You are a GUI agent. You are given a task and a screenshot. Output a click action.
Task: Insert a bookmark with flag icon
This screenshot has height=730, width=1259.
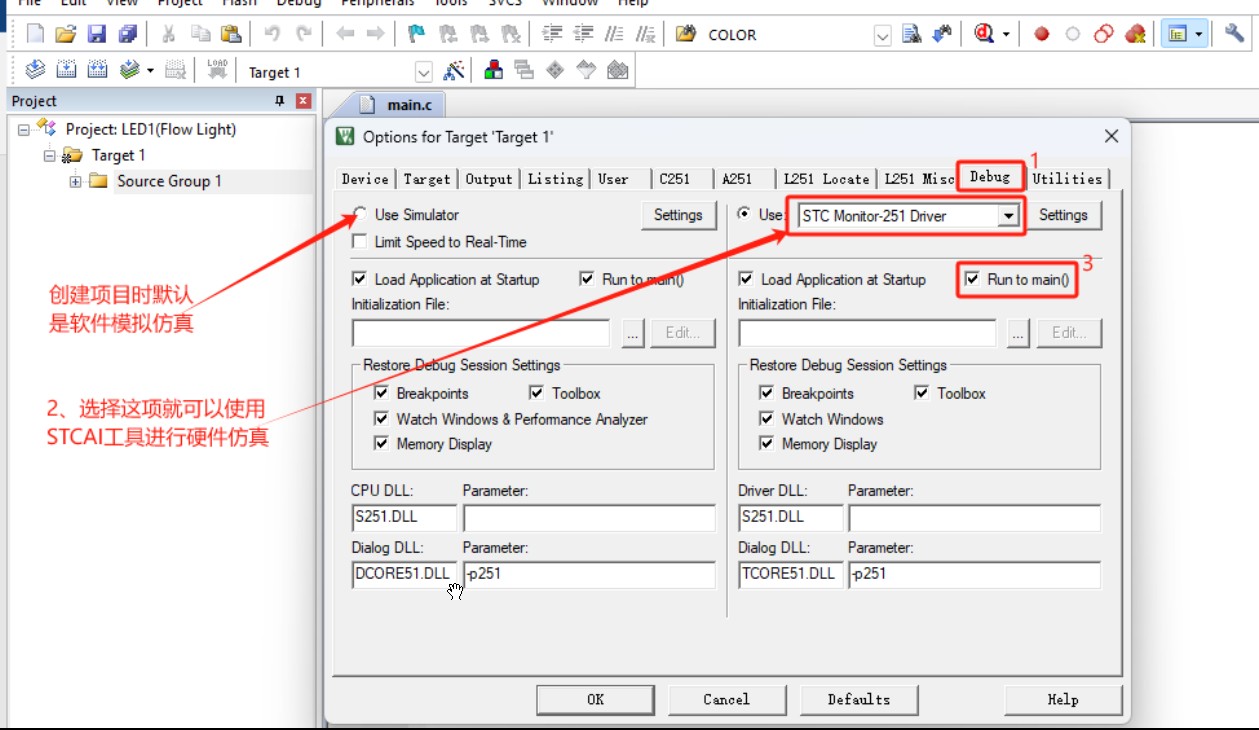[x=416, y=34]
